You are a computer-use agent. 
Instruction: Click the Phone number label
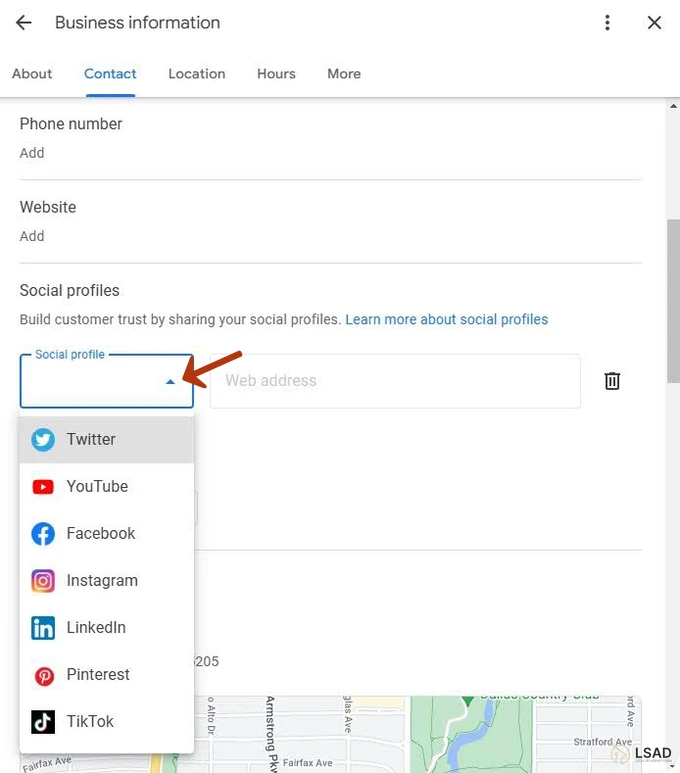coord(71,124)
